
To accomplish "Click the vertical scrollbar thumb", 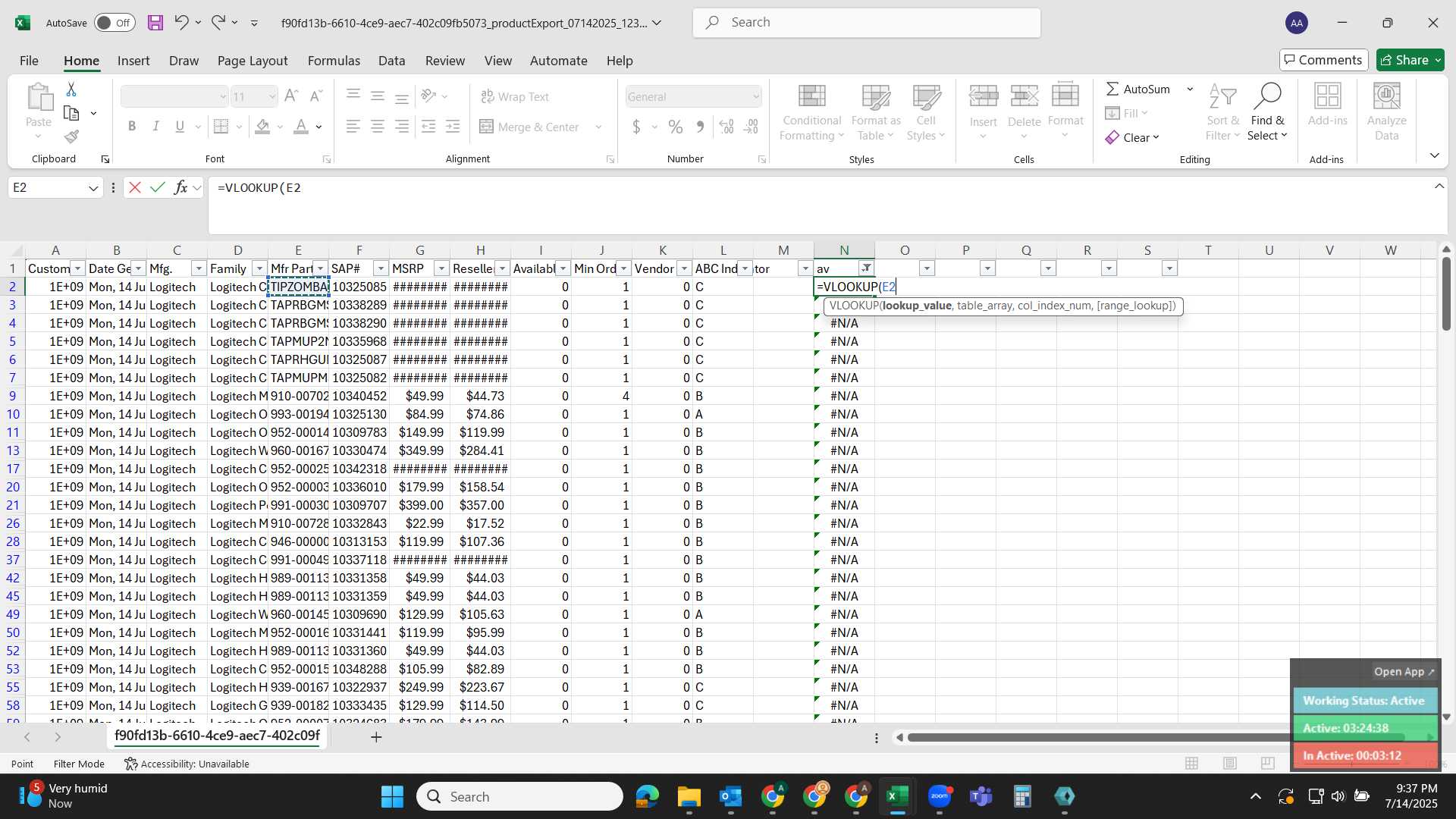I will coord(1446,294).
